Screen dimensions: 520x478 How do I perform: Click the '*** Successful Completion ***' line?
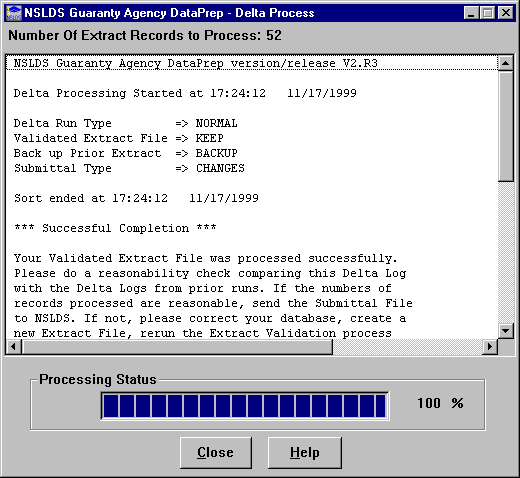click(115, 228)
